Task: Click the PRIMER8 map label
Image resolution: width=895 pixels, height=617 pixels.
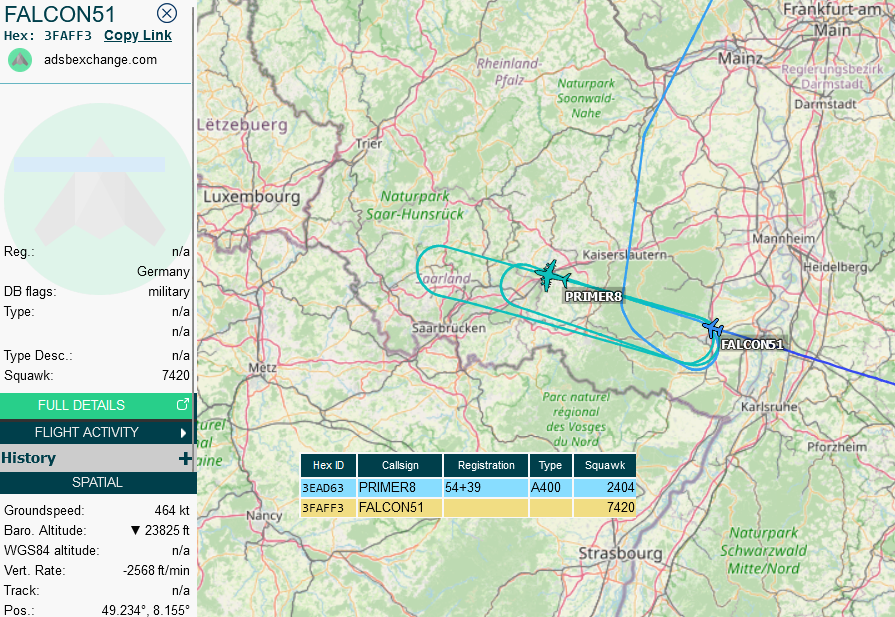Action: coord(593,297)
